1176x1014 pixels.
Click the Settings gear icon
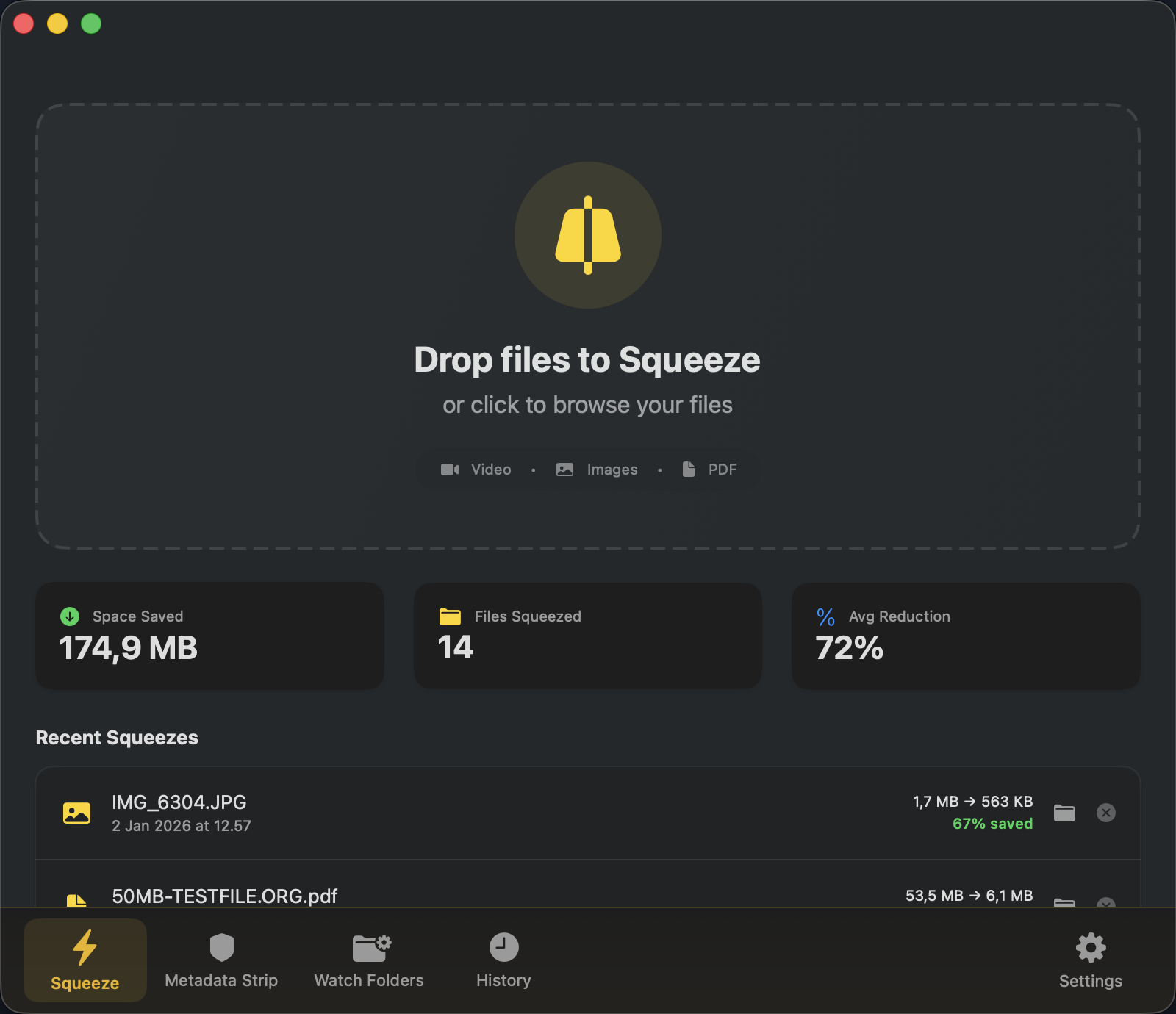click(1091, 948)
